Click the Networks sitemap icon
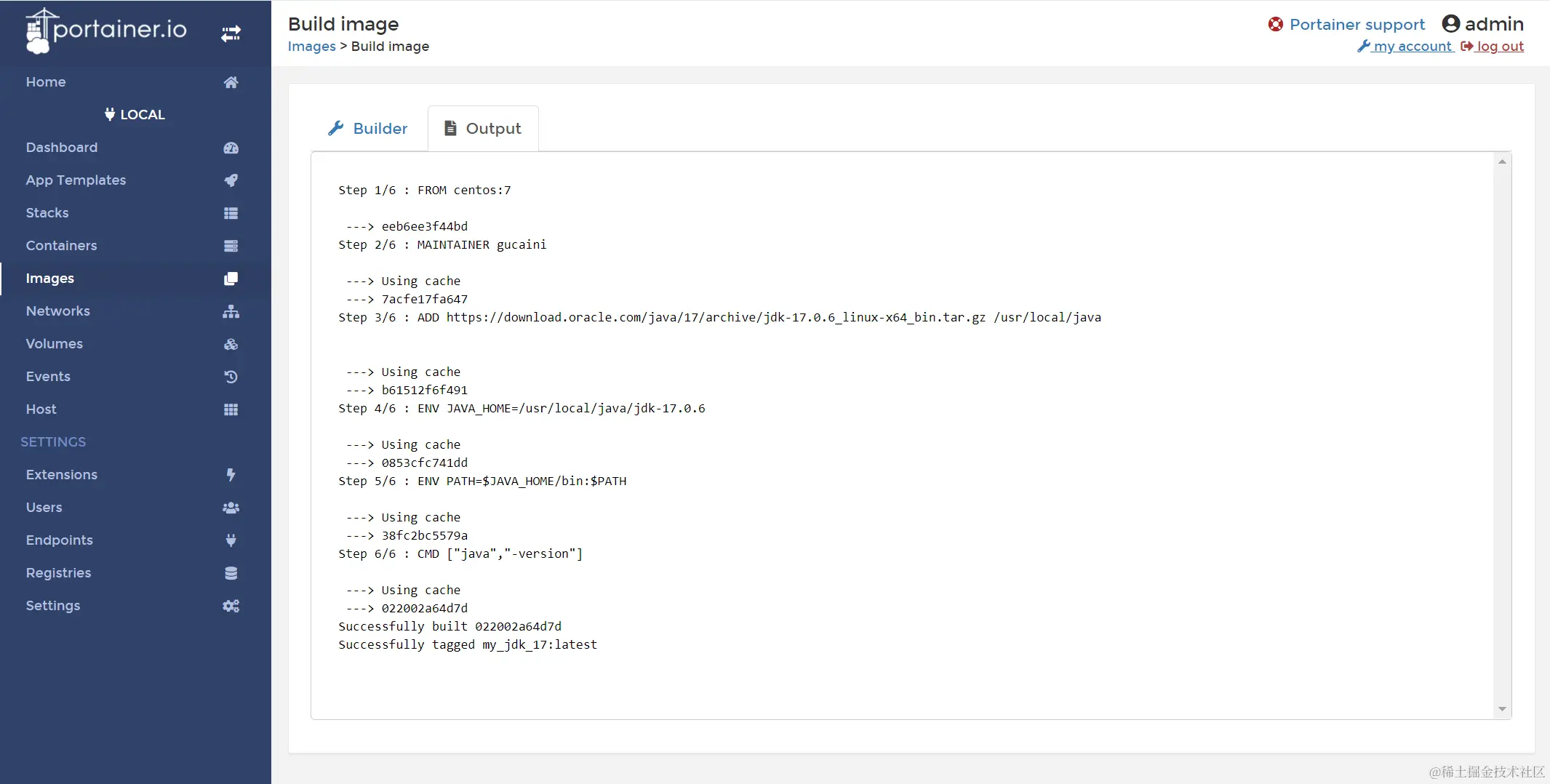 tap(231, 311)
